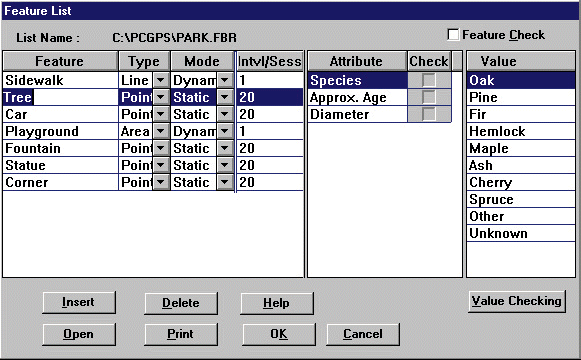Select the Fountain feature name
Viewport: 581px width, 360px height.
60,148
